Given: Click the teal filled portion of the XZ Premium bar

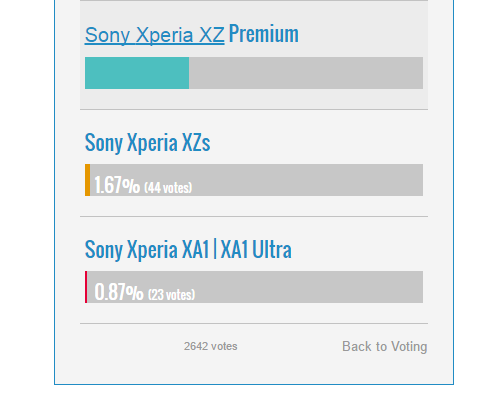Looking at the screenshot, I should [137, 73].
